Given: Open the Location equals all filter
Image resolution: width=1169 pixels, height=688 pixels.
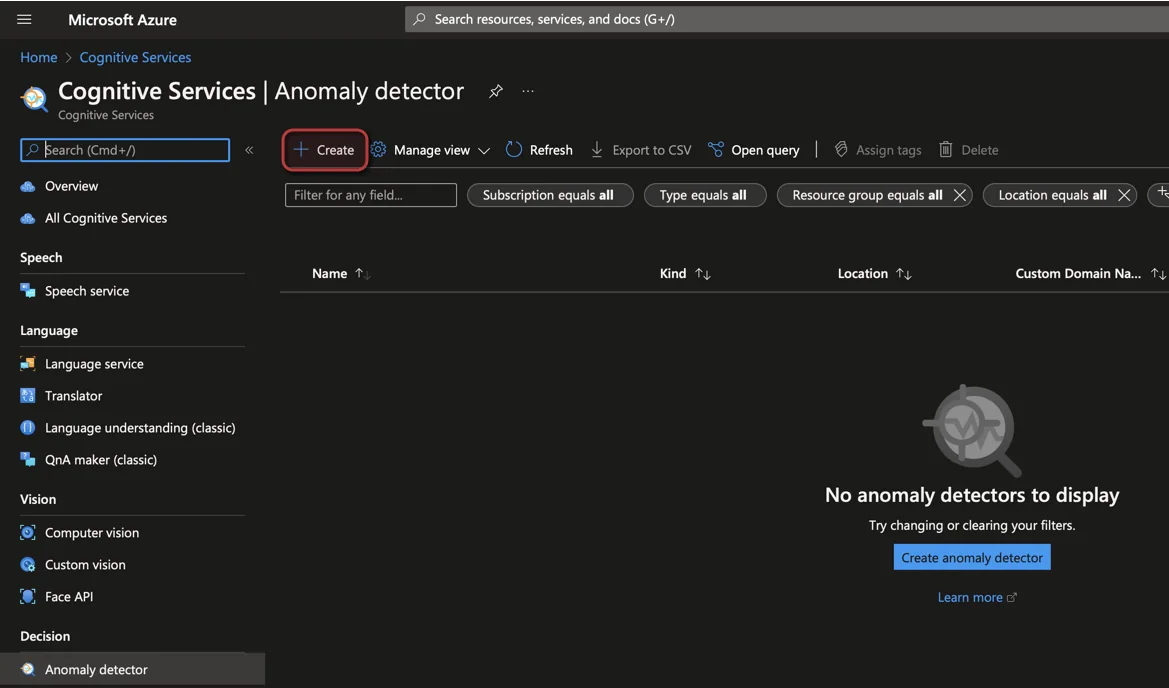Looking at the screenshot, I should (1052, 195).
